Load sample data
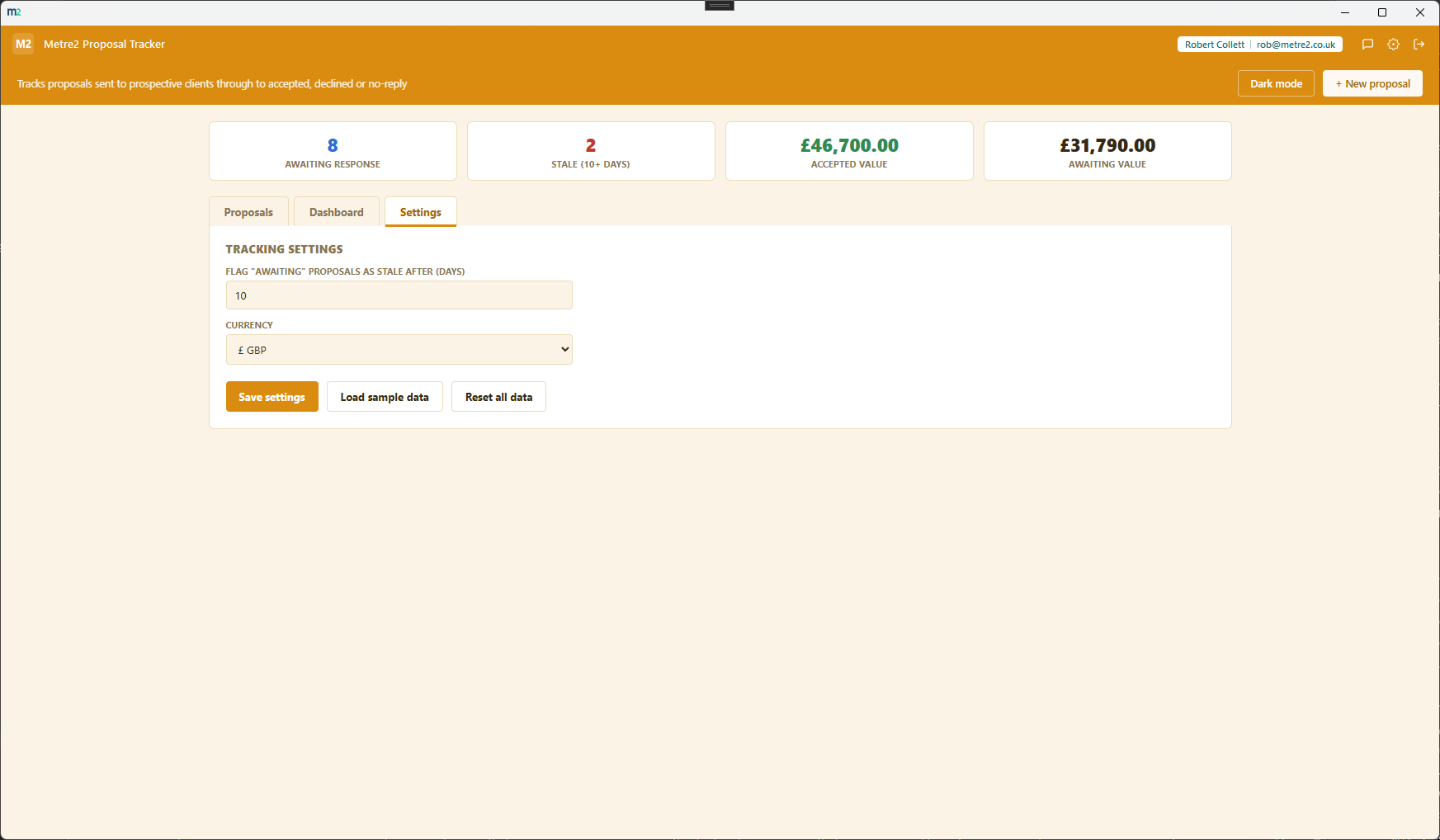Viewport: 1440px width, 840px height. tap(385, 397)
